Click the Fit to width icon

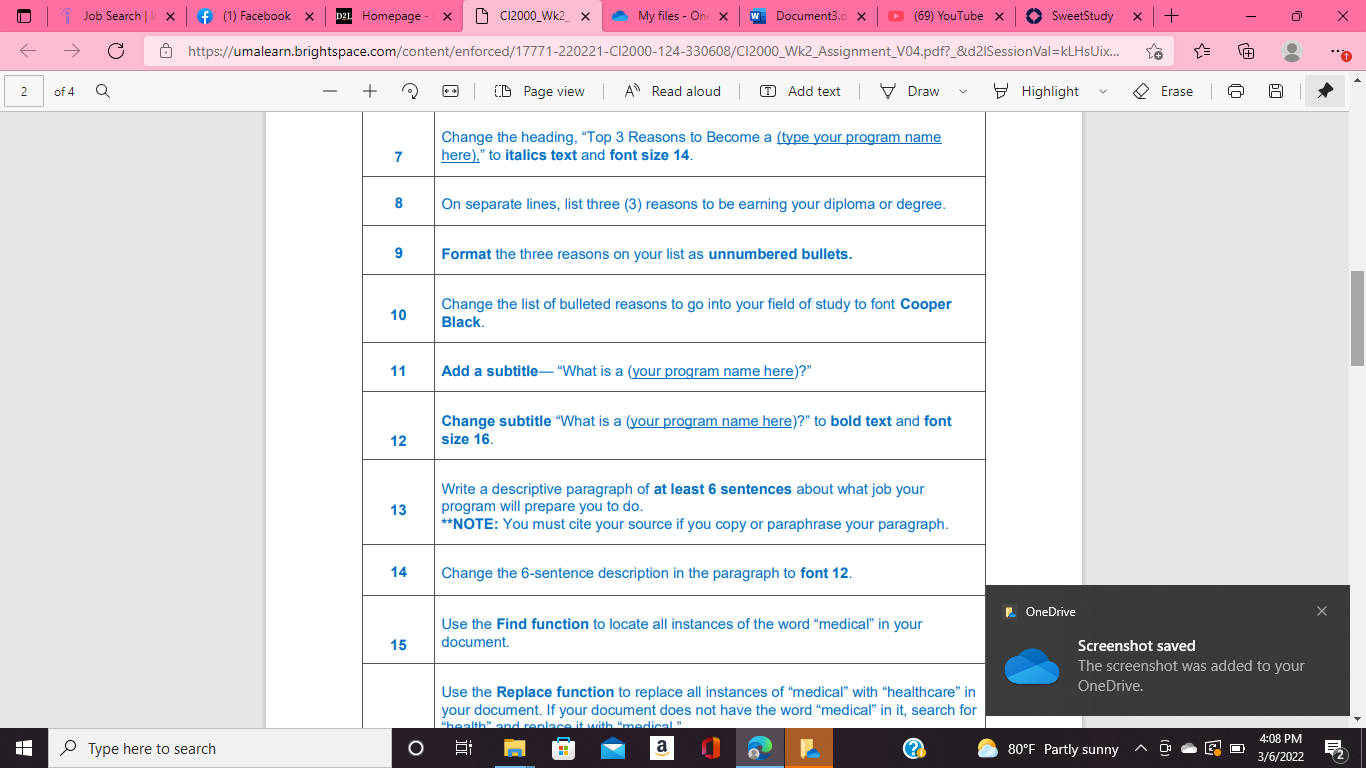(450, 91)
